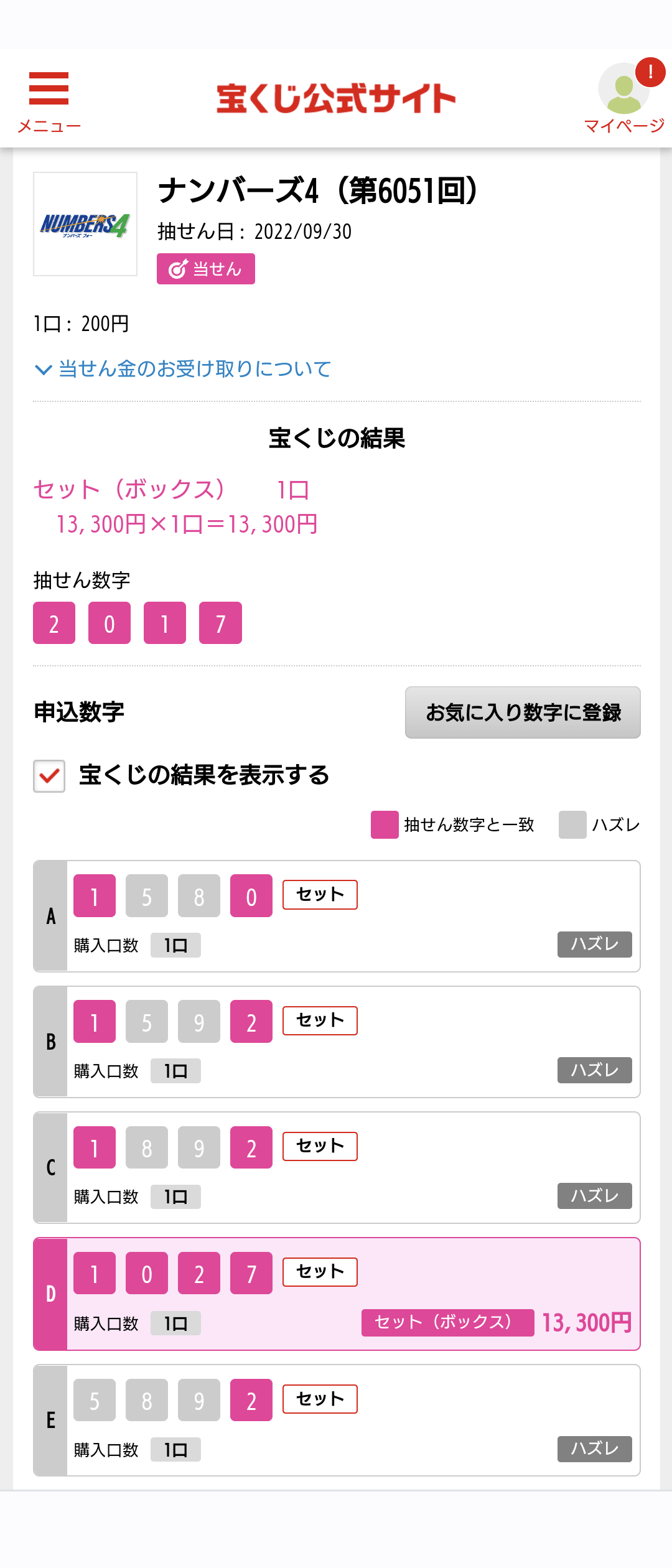Tap the セット（ボックス） prize badge in row D
This screenshot has height=1568, width=672.
pyautogui.click(x=447, y=1322)
